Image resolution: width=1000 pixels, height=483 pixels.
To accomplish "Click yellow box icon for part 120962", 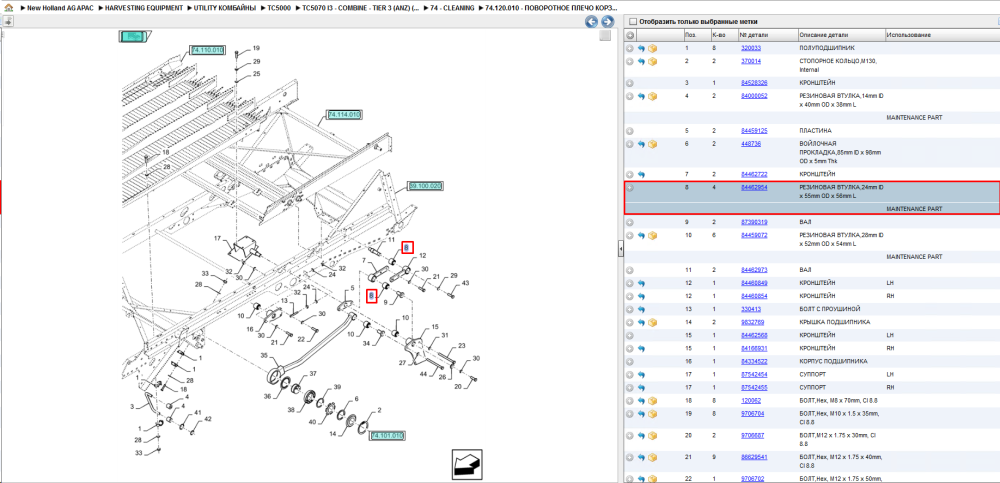I will click(652, 401).
